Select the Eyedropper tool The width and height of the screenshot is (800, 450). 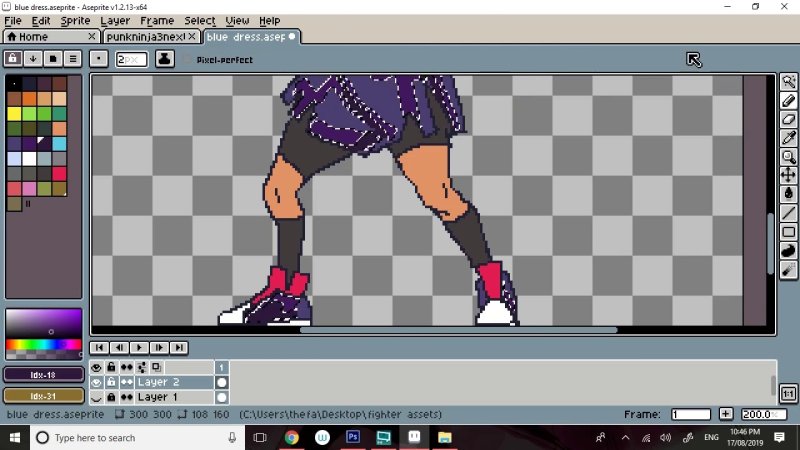coord(788,138)
